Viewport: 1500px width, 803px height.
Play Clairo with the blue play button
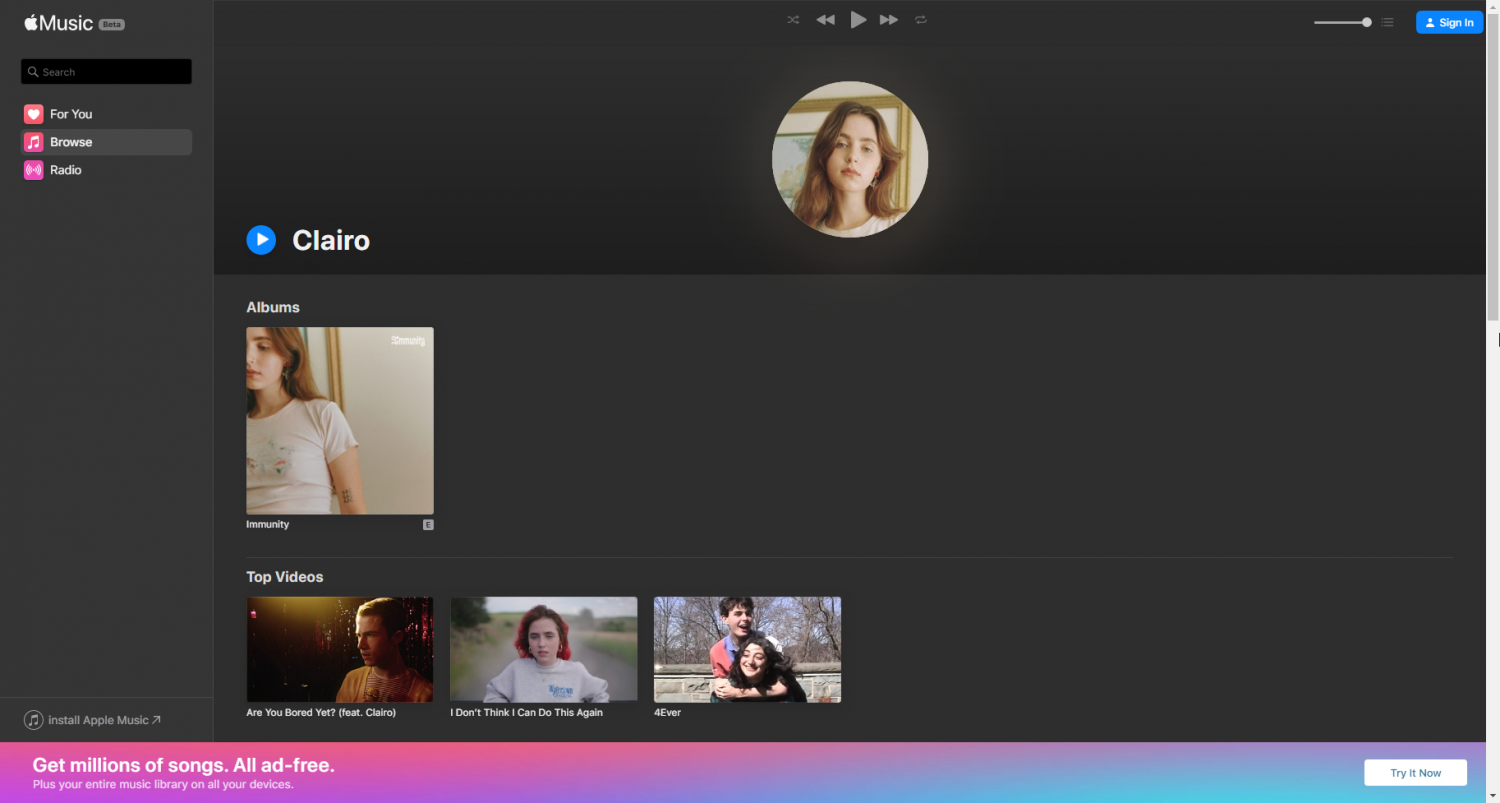point(261,240)
